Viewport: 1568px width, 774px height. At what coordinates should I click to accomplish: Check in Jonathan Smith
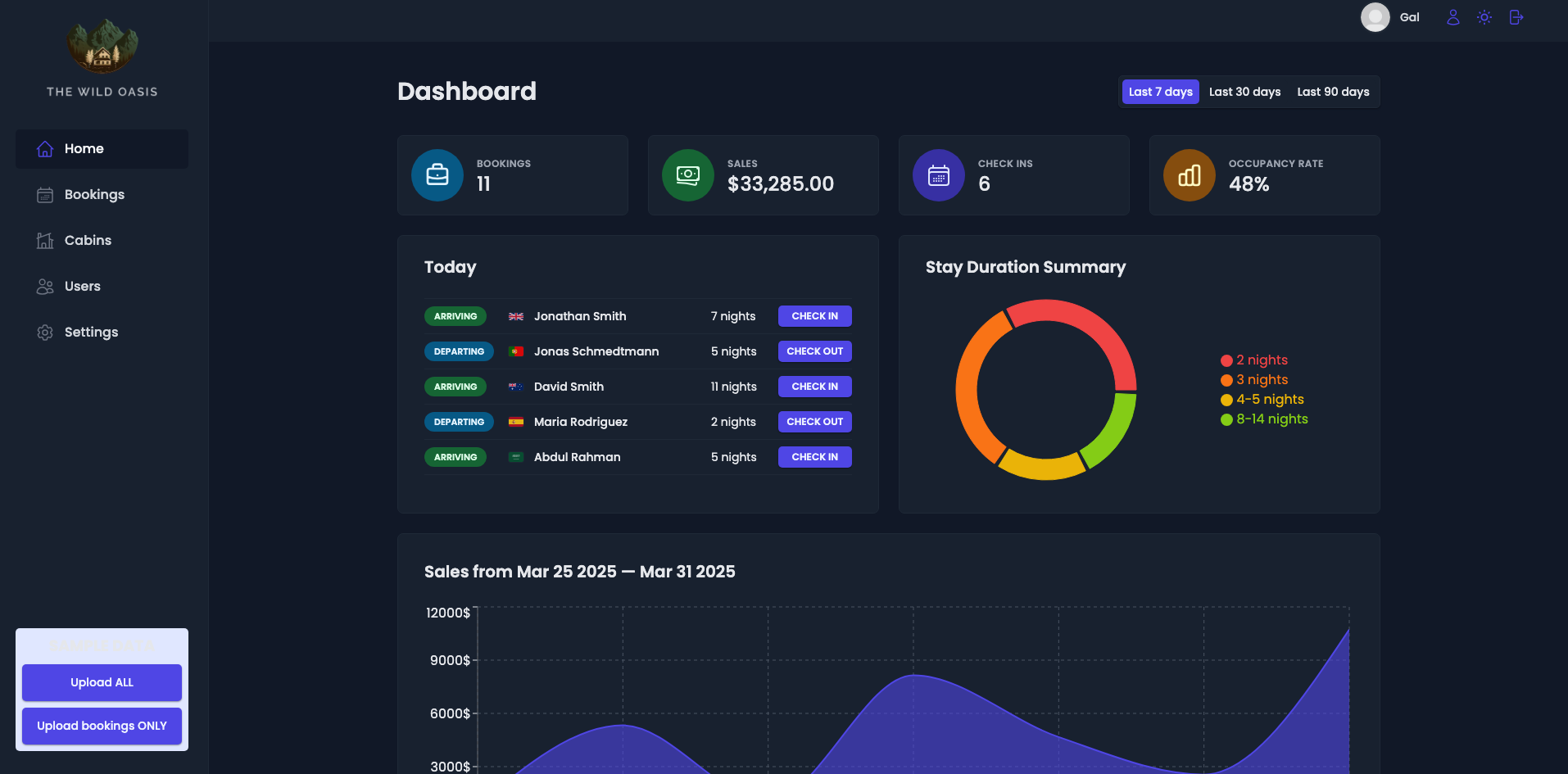pos(814,316)
